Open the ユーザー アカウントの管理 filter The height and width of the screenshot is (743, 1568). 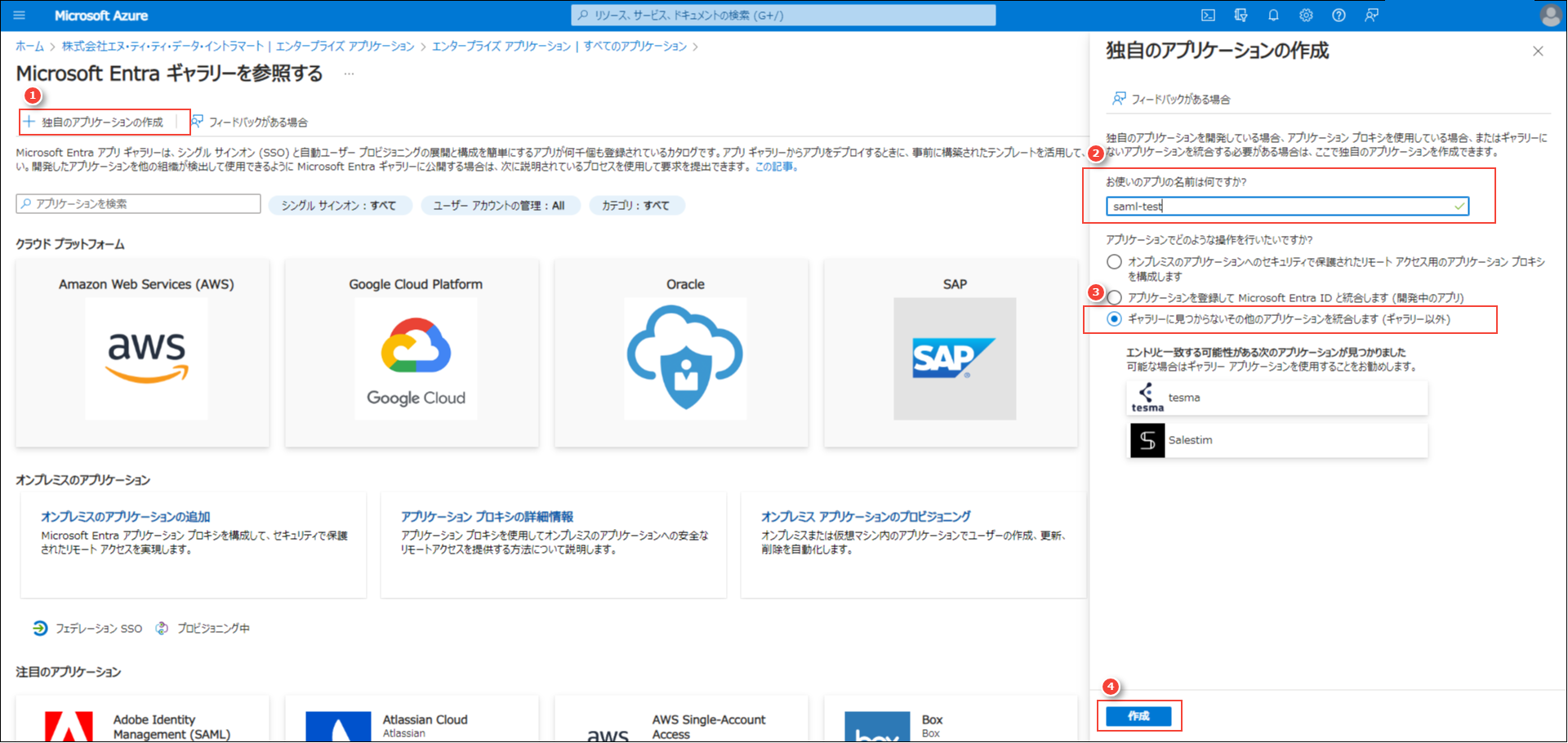(499, 206)
